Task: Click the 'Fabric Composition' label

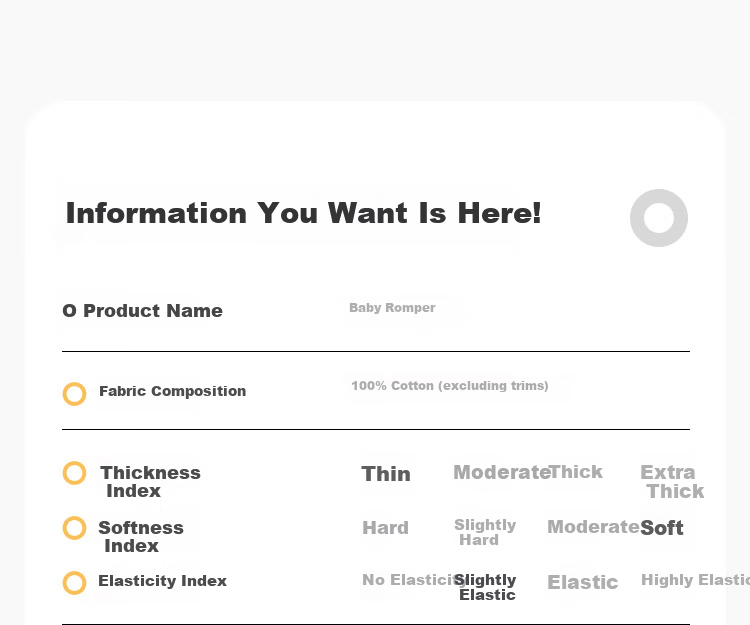Action: point(173,391)
